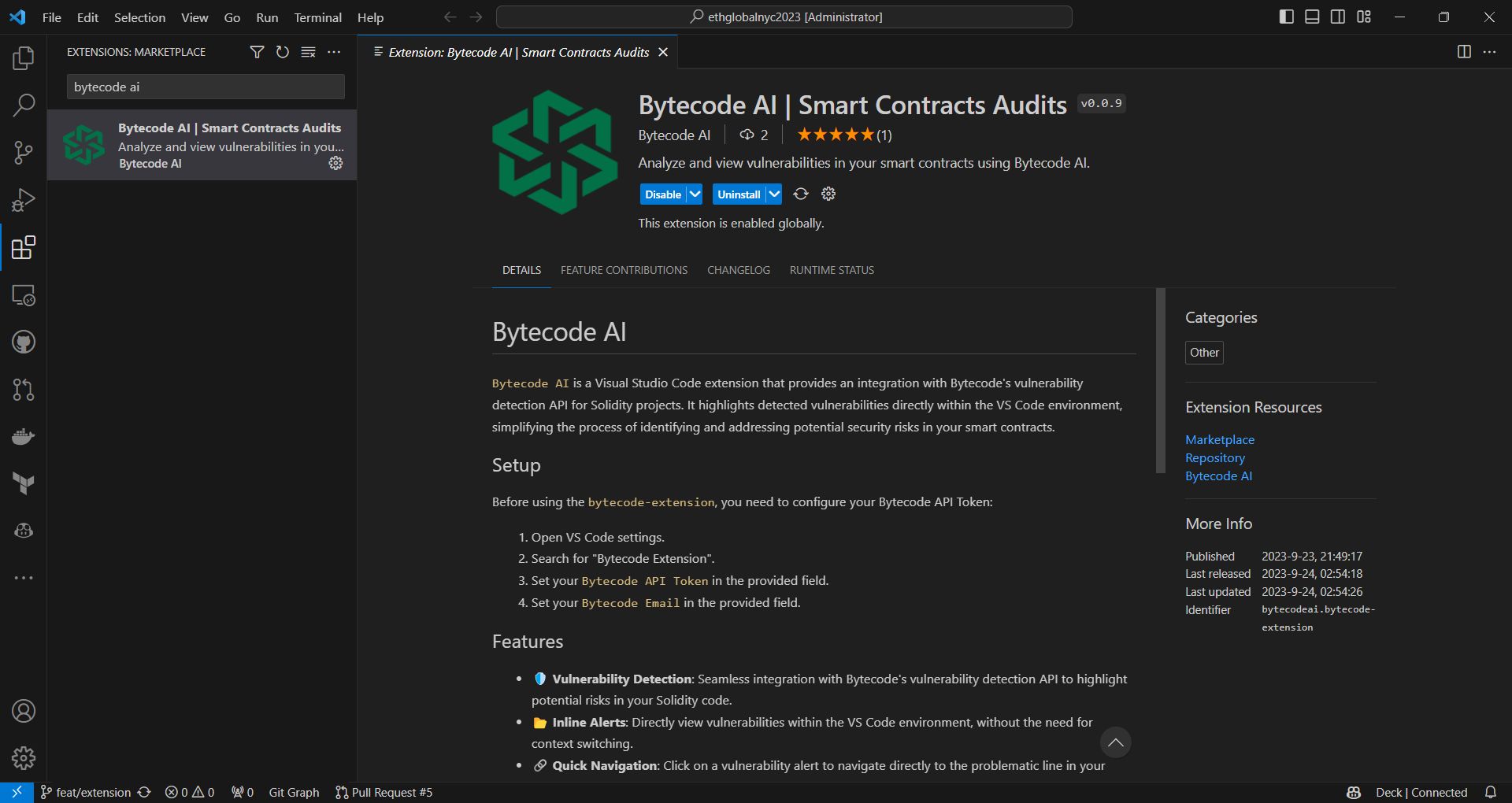The image size is (1512, 803).
Task: Open the Manage gear in activity bar
Action: point(24,758)
